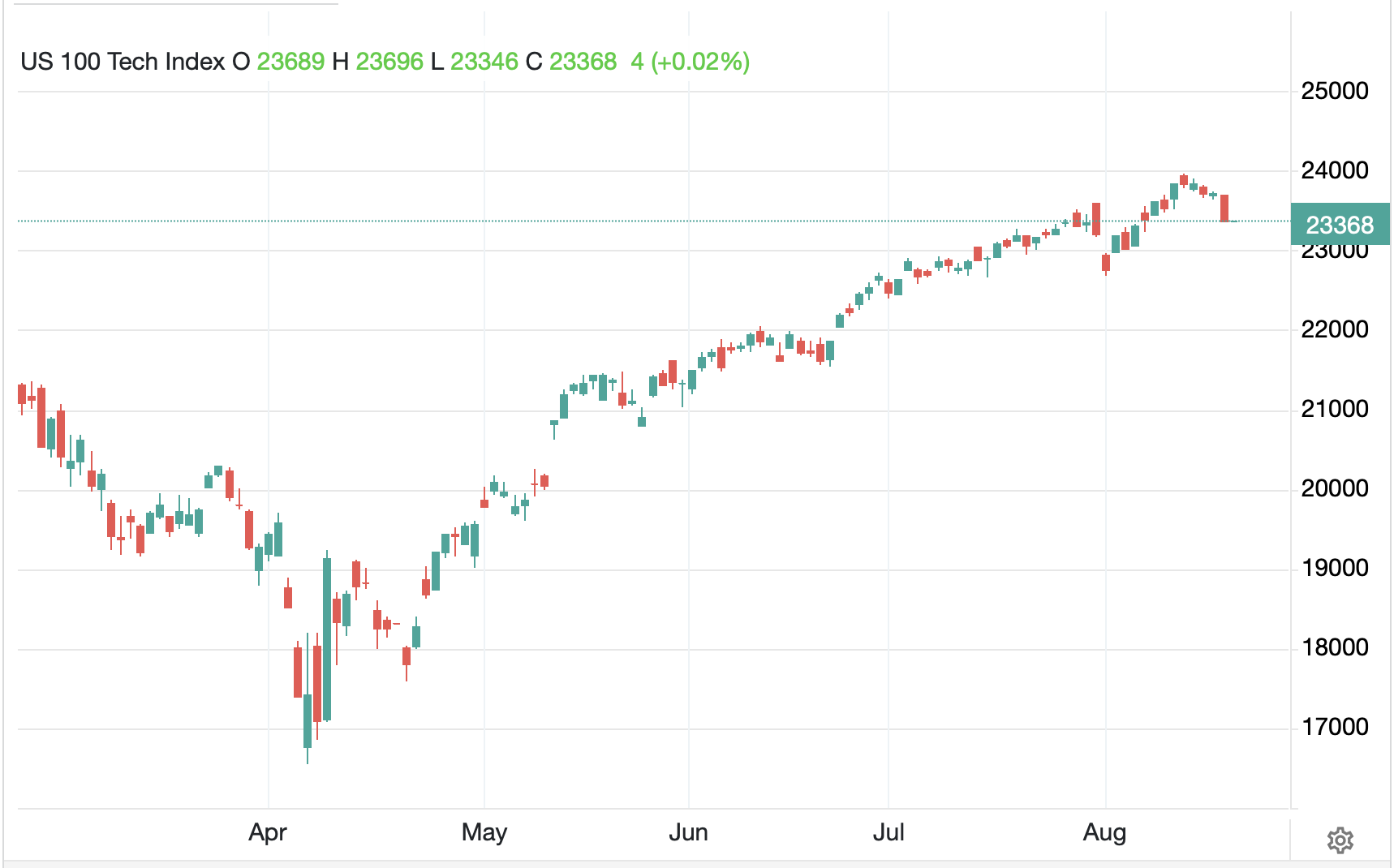Click the Jun label on time axis

click(x=688, y=832)
